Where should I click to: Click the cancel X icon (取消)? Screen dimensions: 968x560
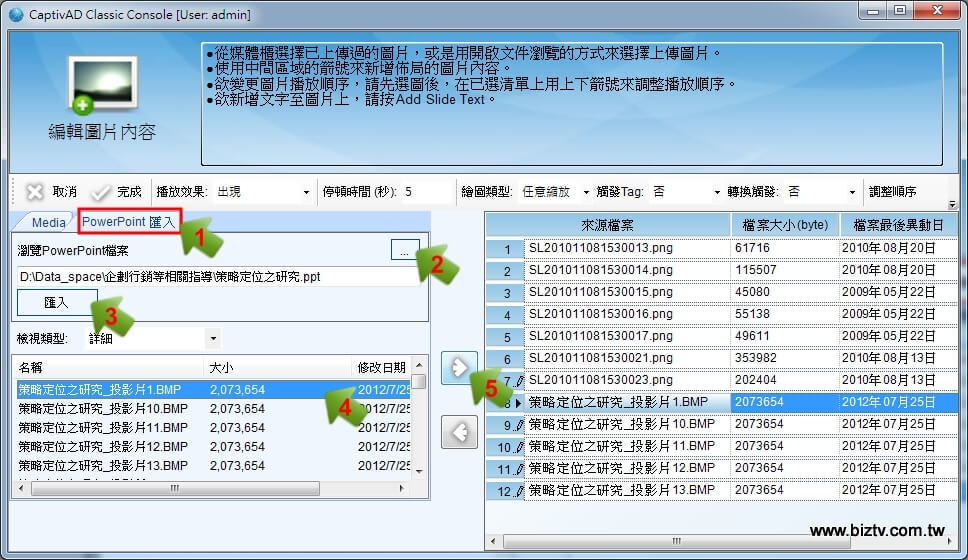35,191
